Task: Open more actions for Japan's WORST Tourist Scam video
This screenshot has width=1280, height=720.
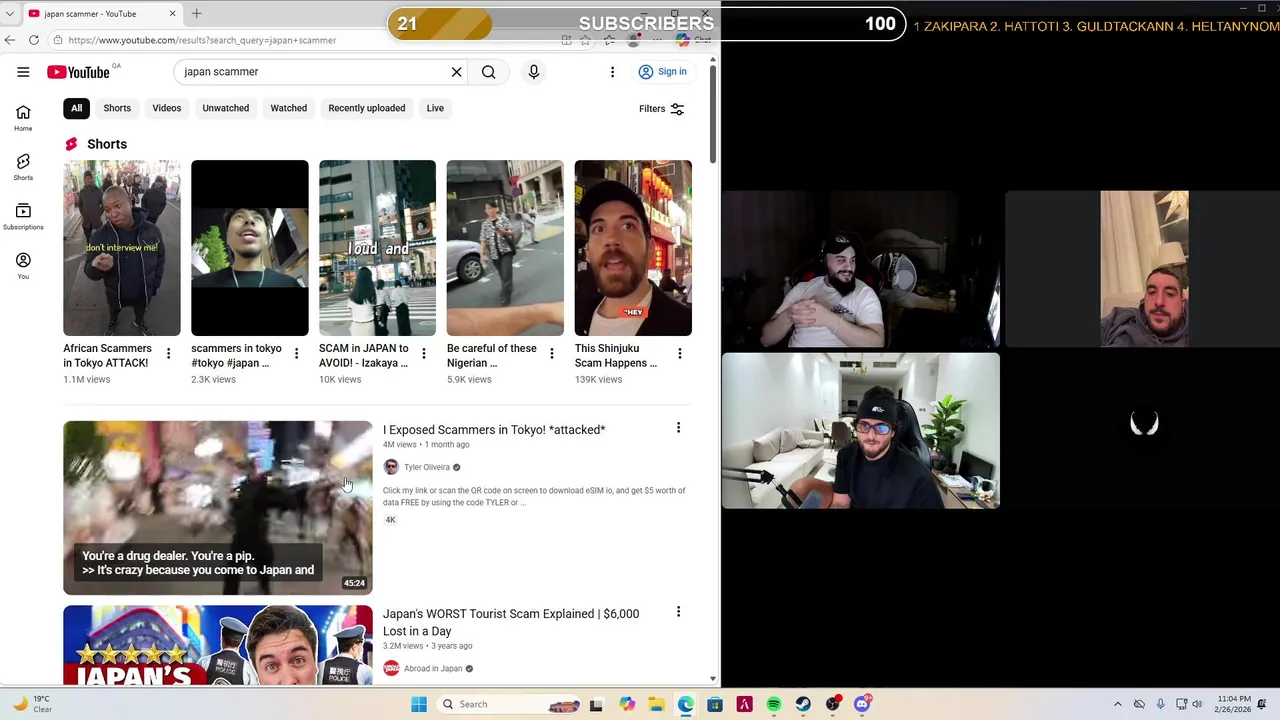Action: [678, 612]
